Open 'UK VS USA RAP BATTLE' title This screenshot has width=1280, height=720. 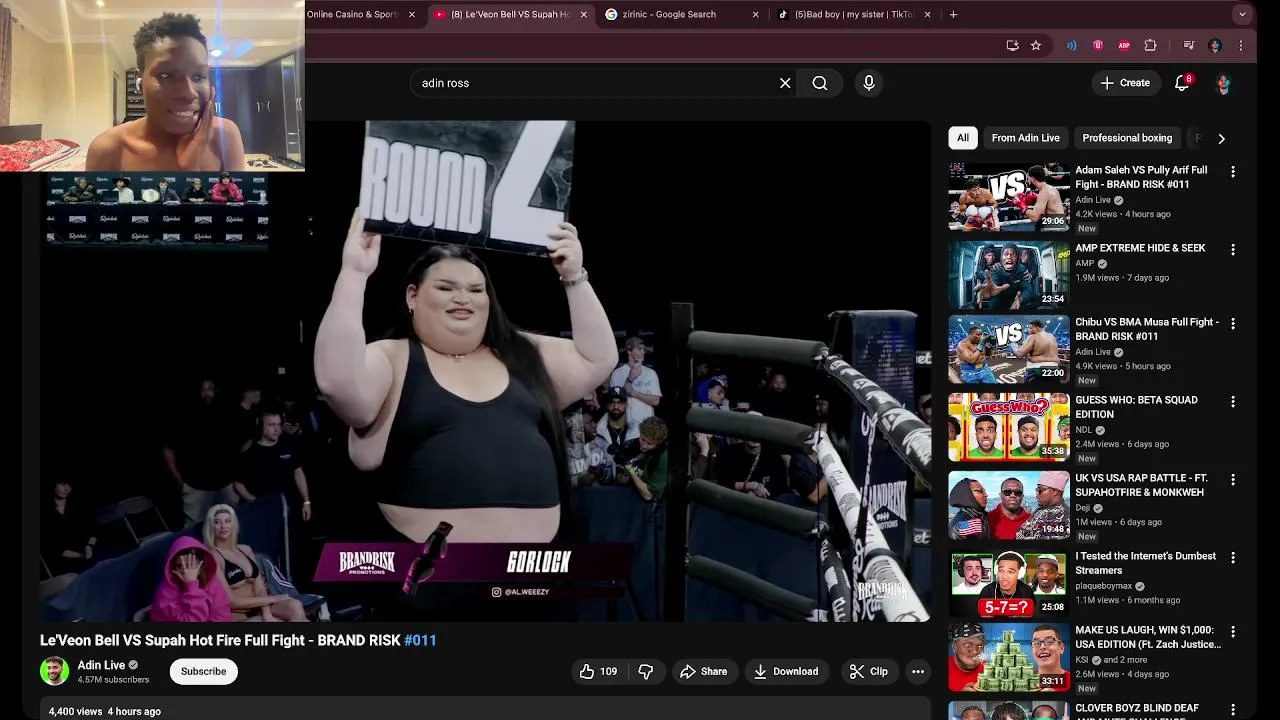tap(1141, 485)
